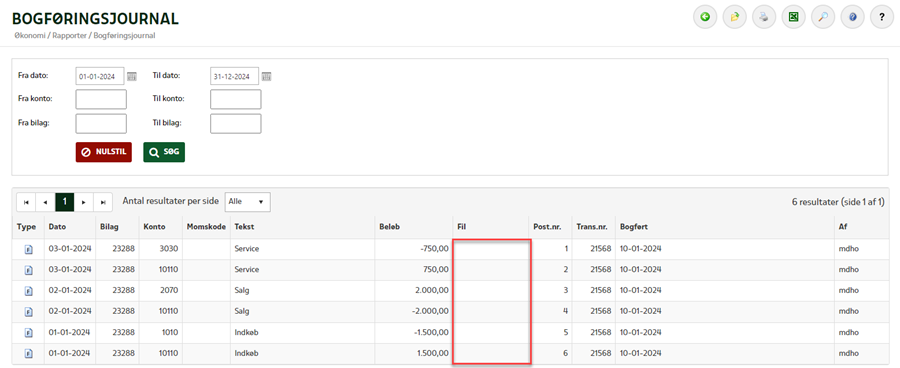Click the Til konto input field
The height and width of the screenshot is (368, 900).
point(235,99)
